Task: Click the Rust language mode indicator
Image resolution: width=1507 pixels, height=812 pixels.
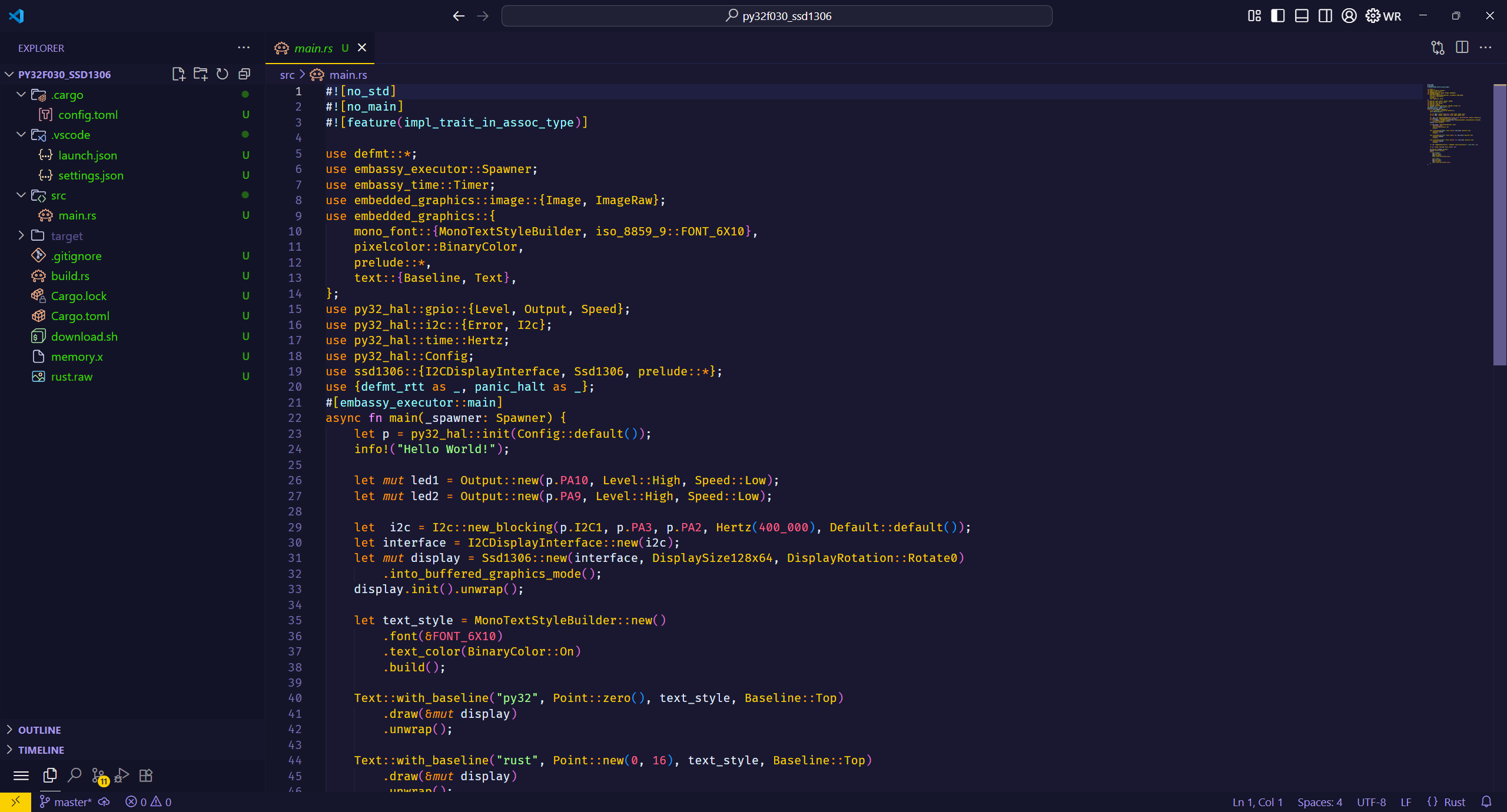Action: (1454, 802)
